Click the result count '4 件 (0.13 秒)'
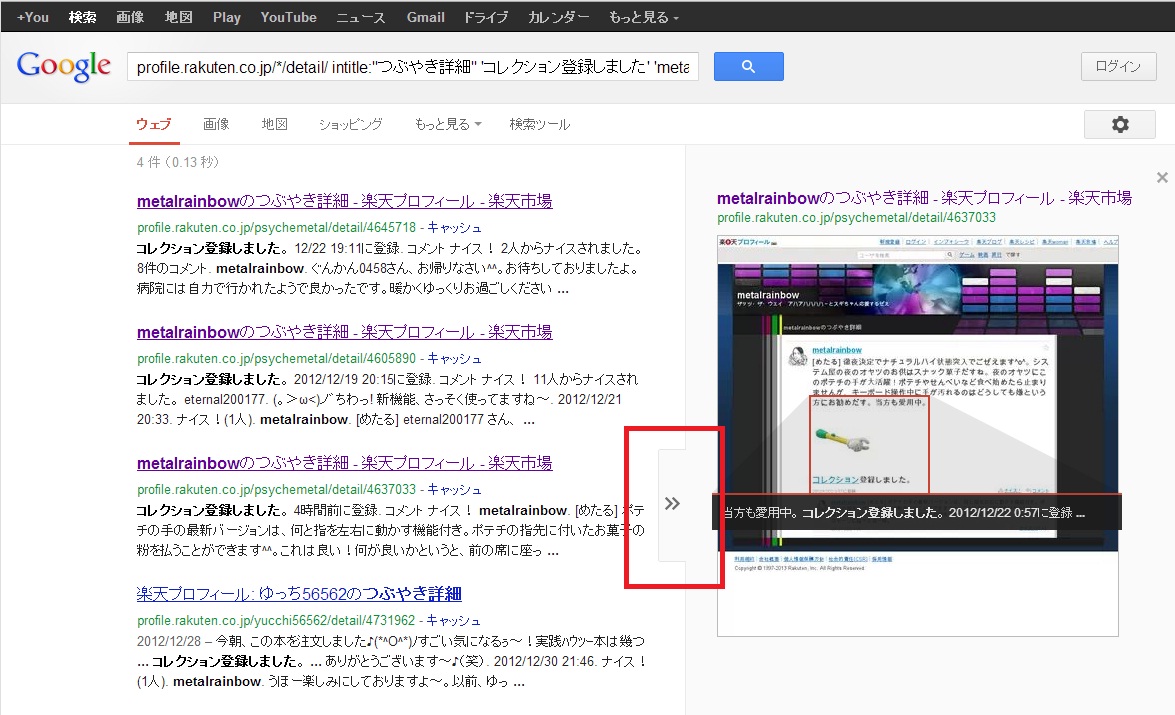This screenshot has height=715, width=1175. coord(178,162)
